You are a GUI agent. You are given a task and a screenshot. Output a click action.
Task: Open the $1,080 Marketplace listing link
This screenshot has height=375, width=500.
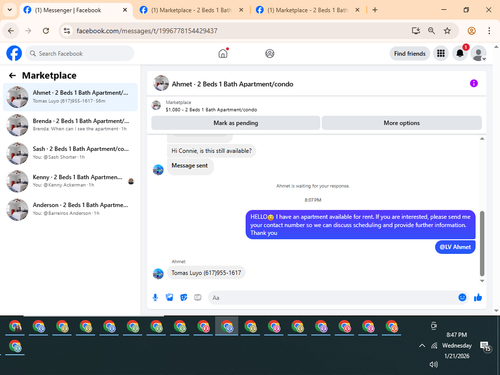pyautogui.click(x=211, y=110)
